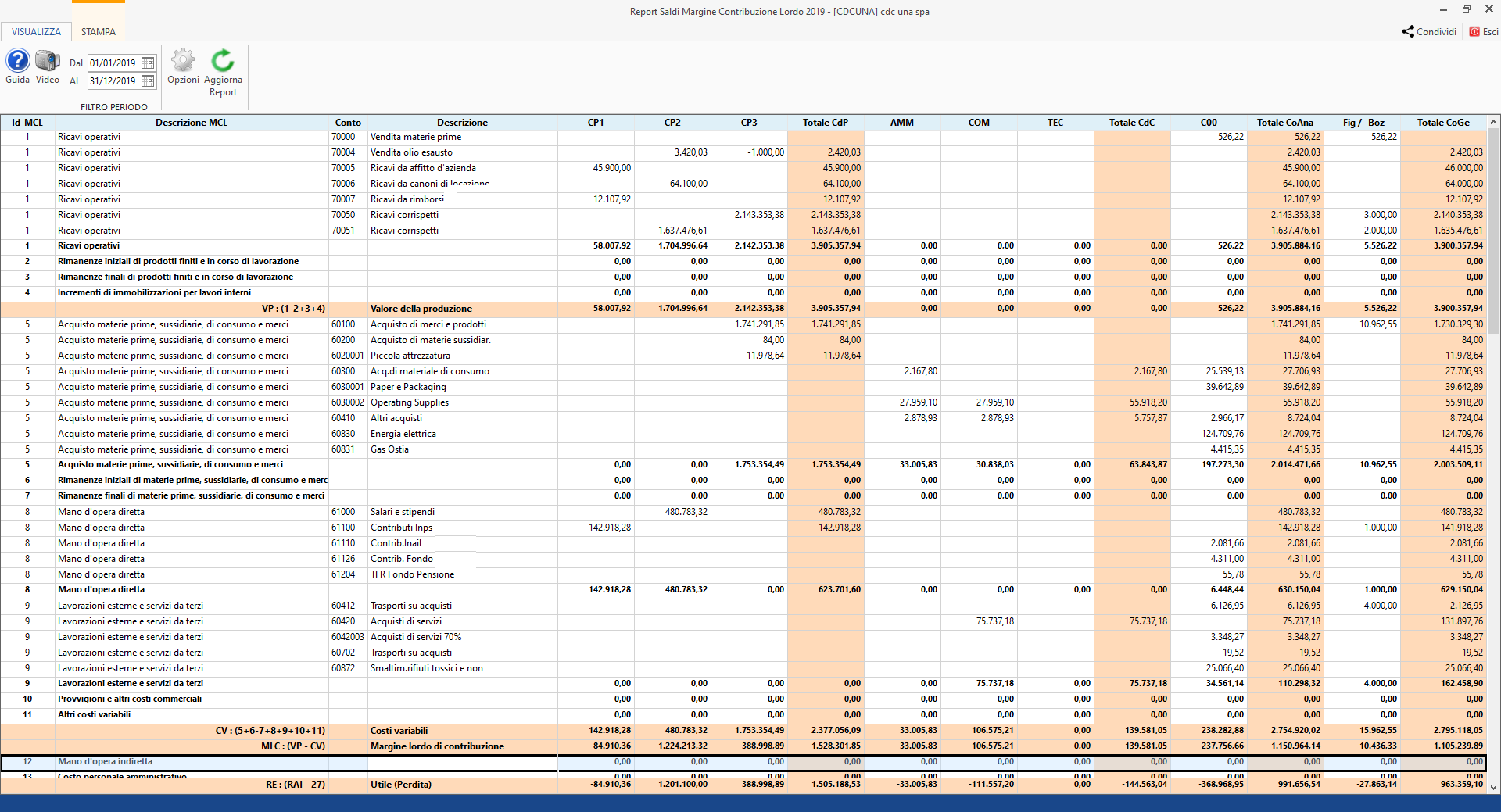This screenshot has width=1501, height=812.
Task: Select the value 124.709,76 in C00 column
Action: 1223,434
